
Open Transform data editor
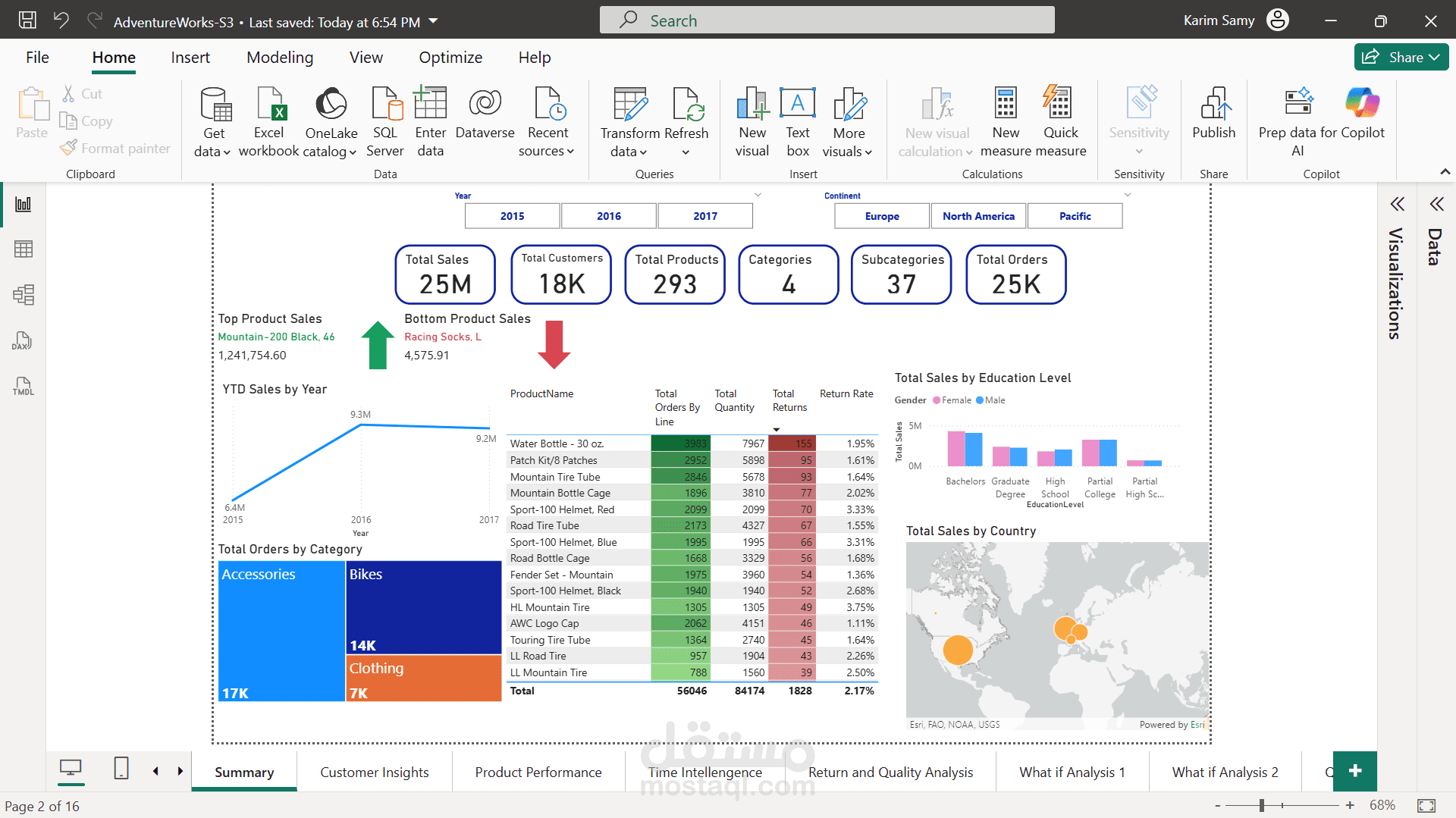pyautogui.click(x=630, y=121)
